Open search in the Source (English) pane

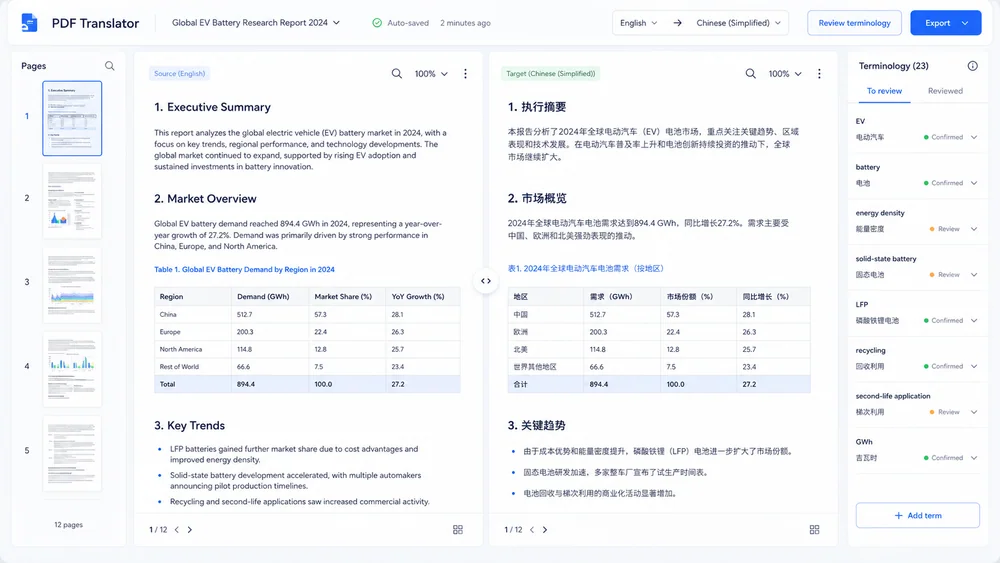tap(397, 73)
